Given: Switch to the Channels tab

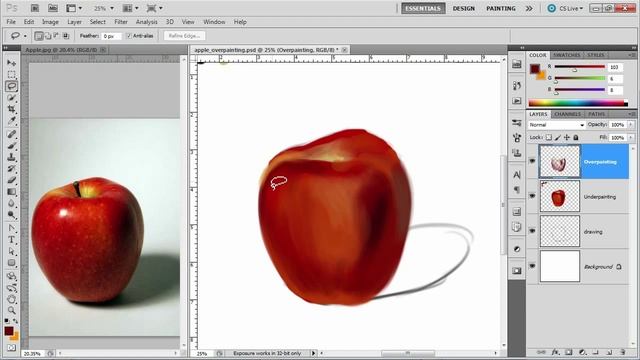Looking at the screenshot, I should tap(568, 114).
